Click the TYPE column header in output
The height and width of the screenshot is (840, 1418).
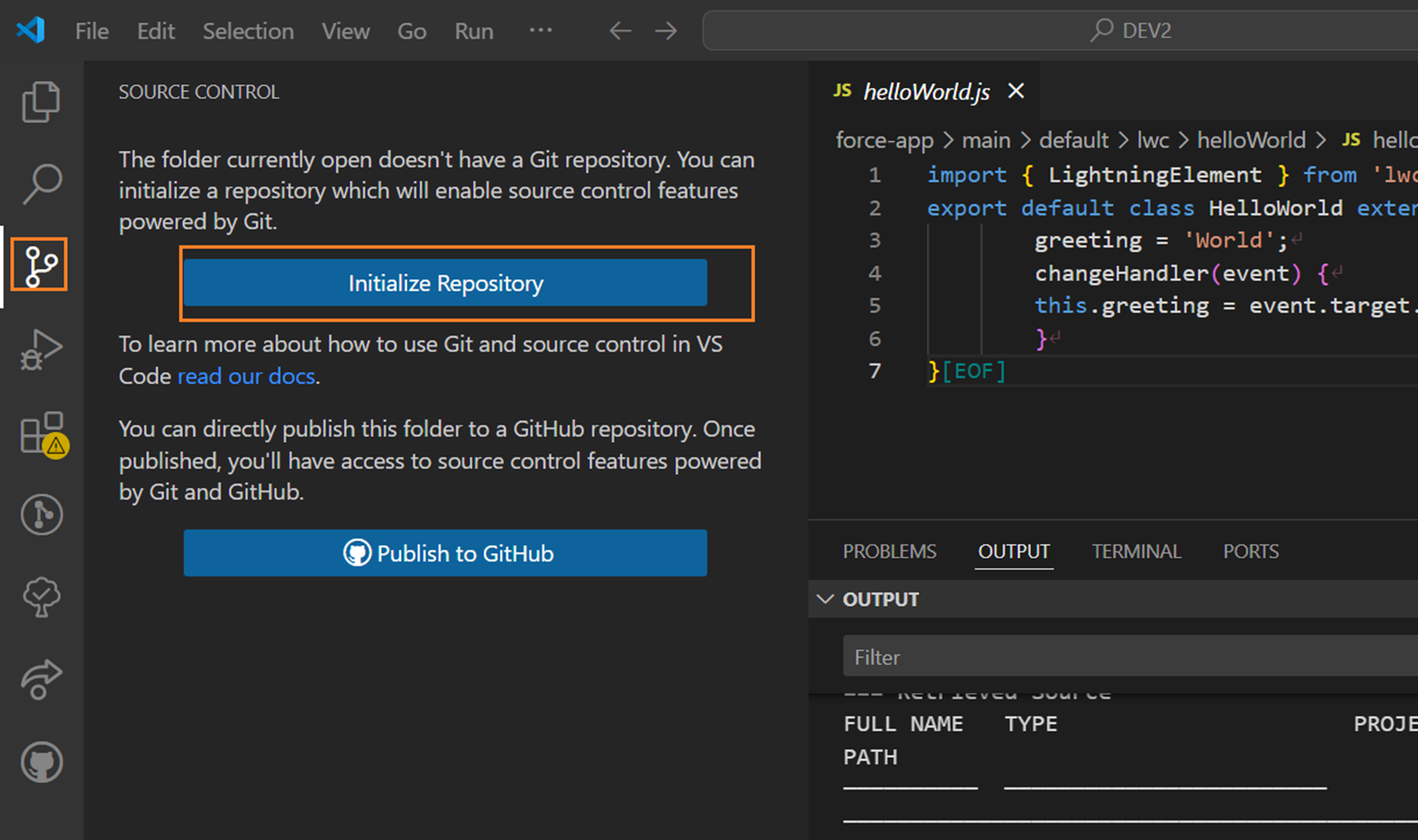[1031, 724]
